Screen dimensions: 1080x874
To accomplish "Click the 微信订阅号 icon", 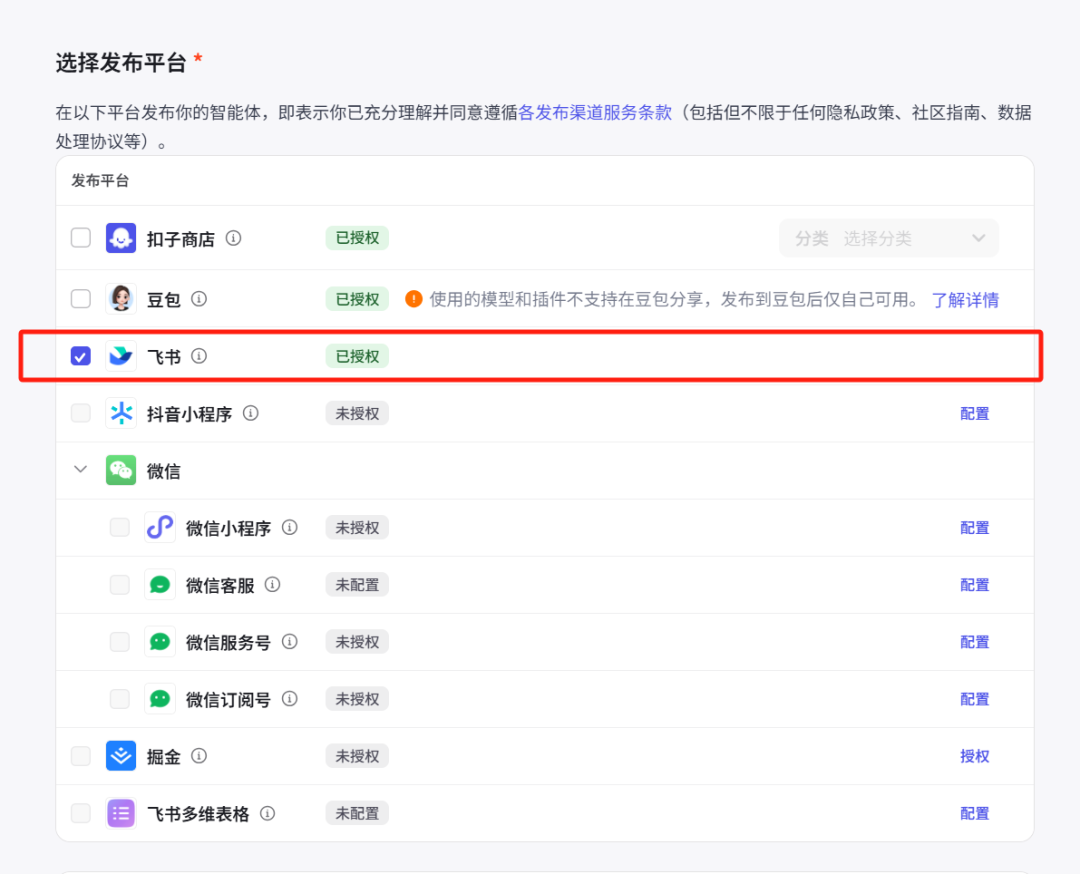I will [x=160, y=699].
